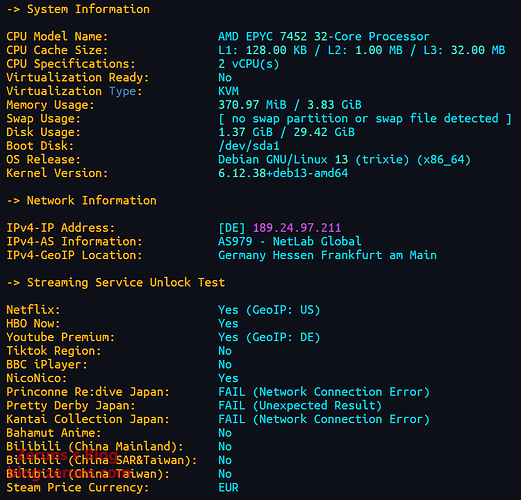
Task: Click the Kantai Collection Japan label
Action: (x=88, y=419)
